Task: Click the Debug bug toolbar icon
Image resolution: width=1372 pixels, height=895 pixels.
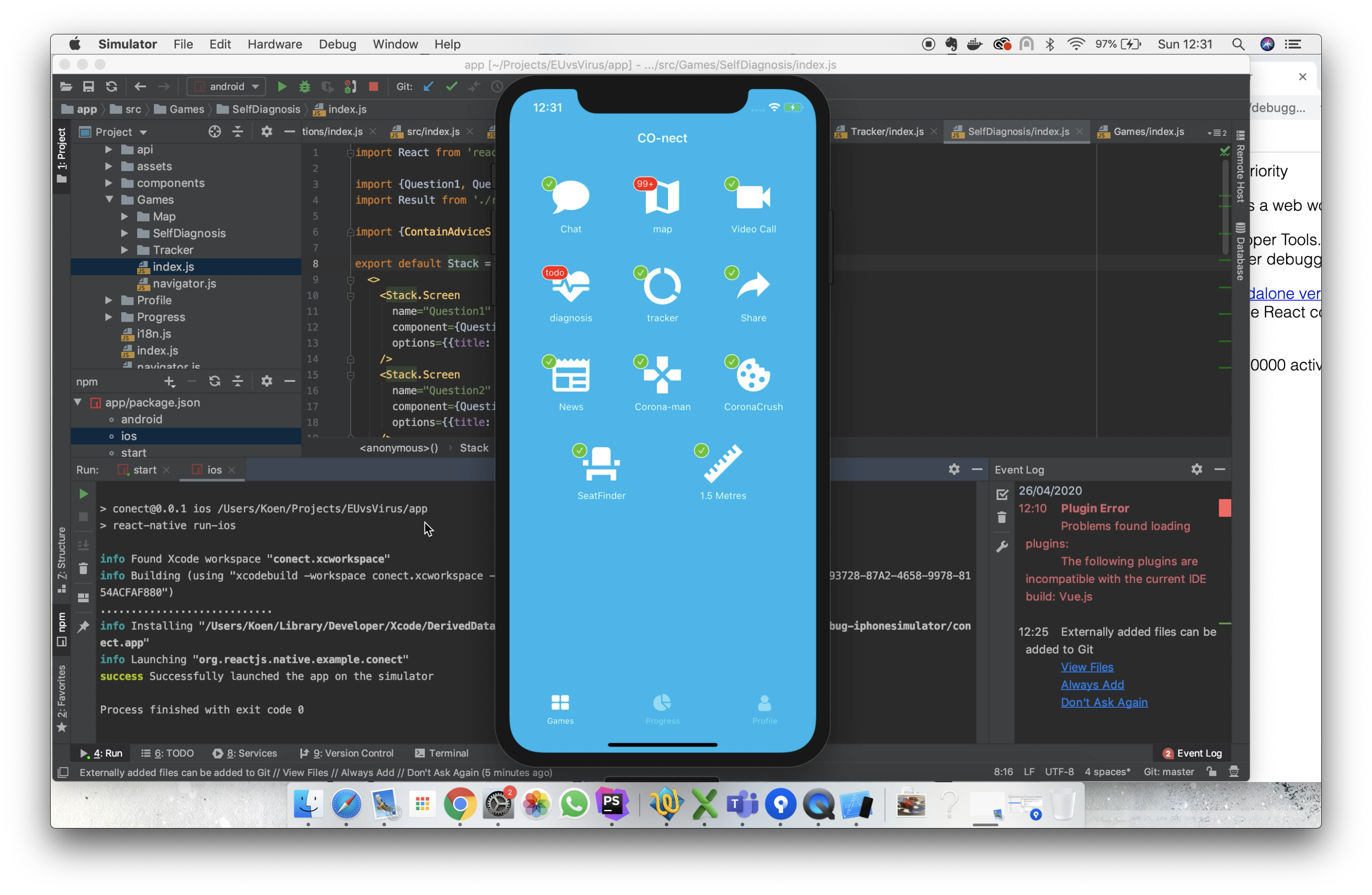Action: [x=305, y=86]
